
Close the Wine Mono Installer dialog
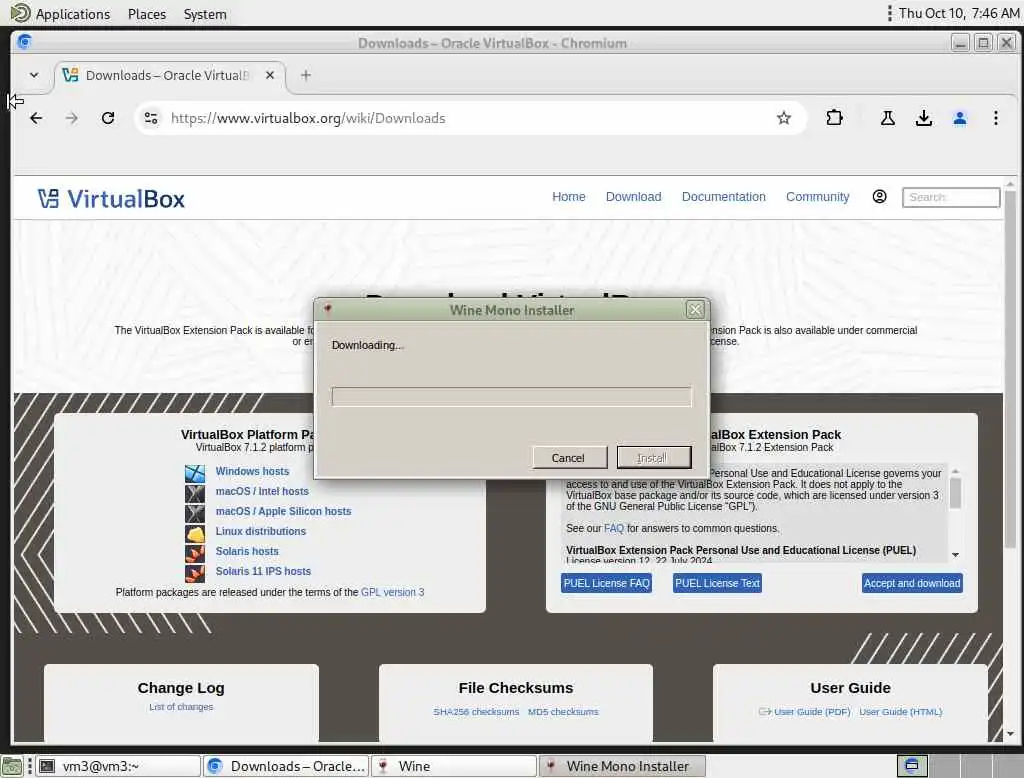click(x=695, y=310)
